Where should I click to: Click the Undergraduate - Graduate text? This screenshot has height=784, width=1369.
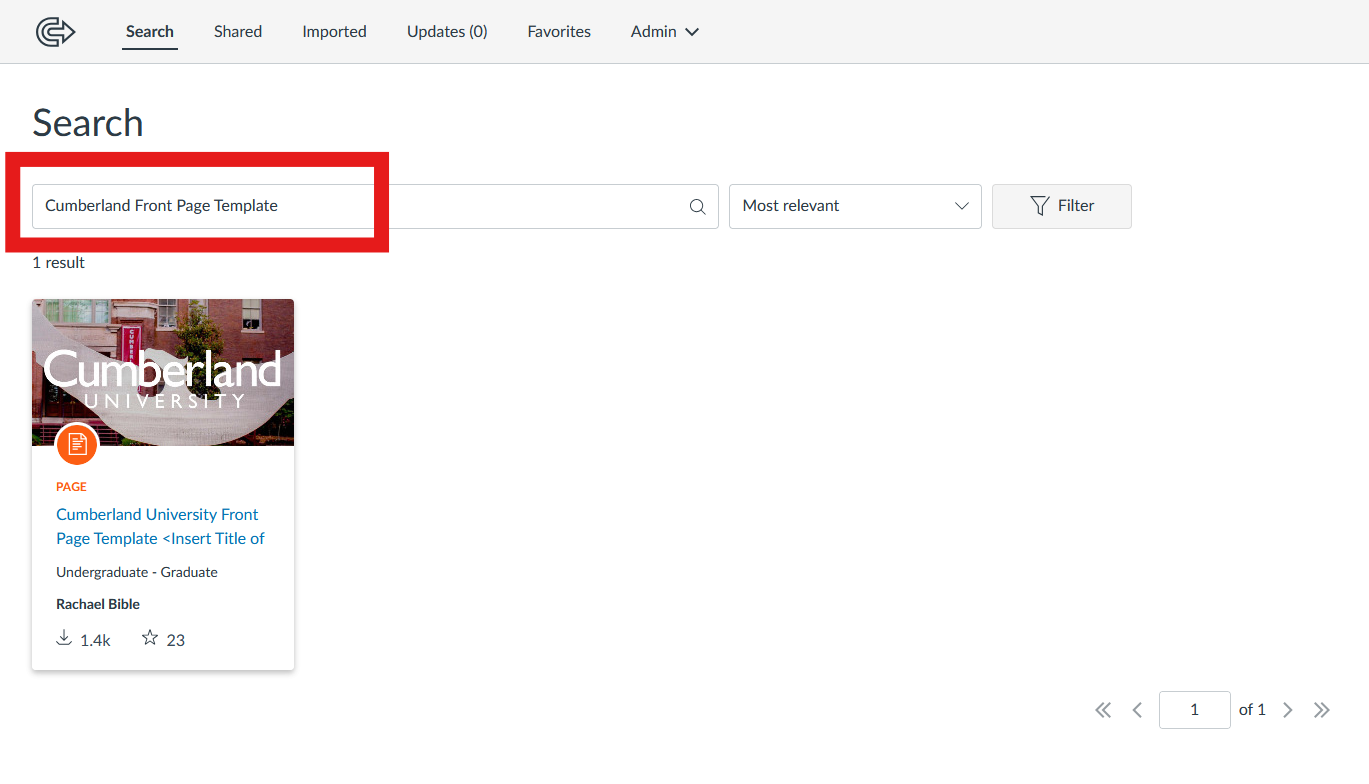click(x=137, y=572)
